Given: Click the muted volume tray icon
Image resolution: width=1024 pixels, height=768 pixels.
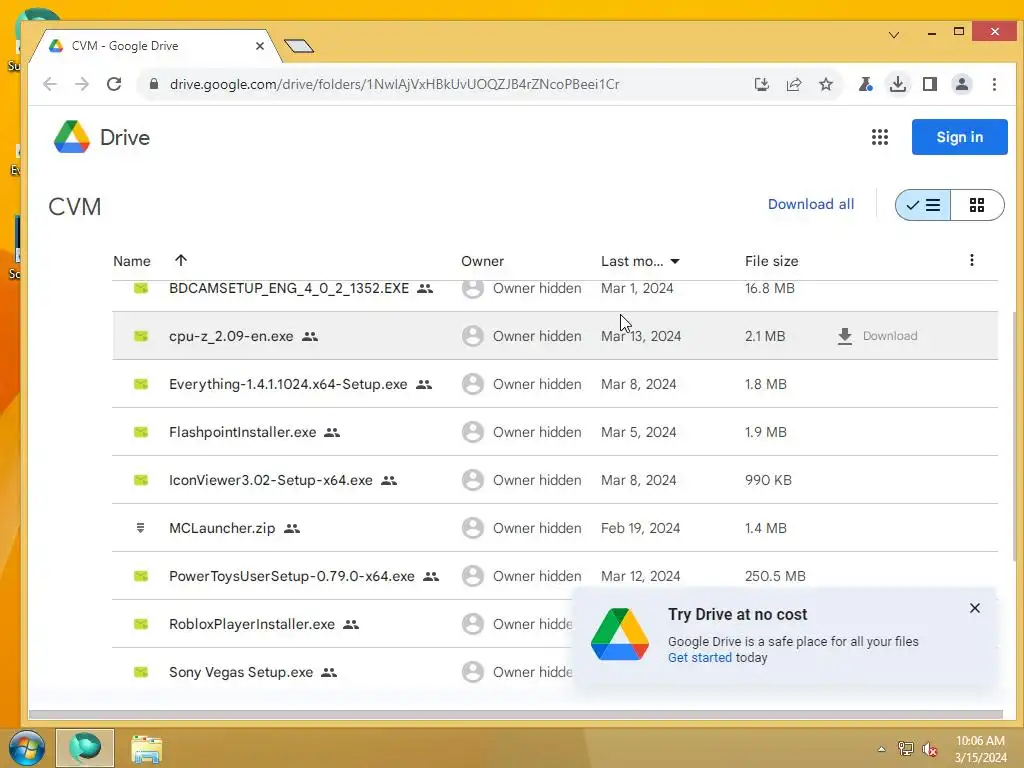Looking at the screenshot, I should coord(929,749).
